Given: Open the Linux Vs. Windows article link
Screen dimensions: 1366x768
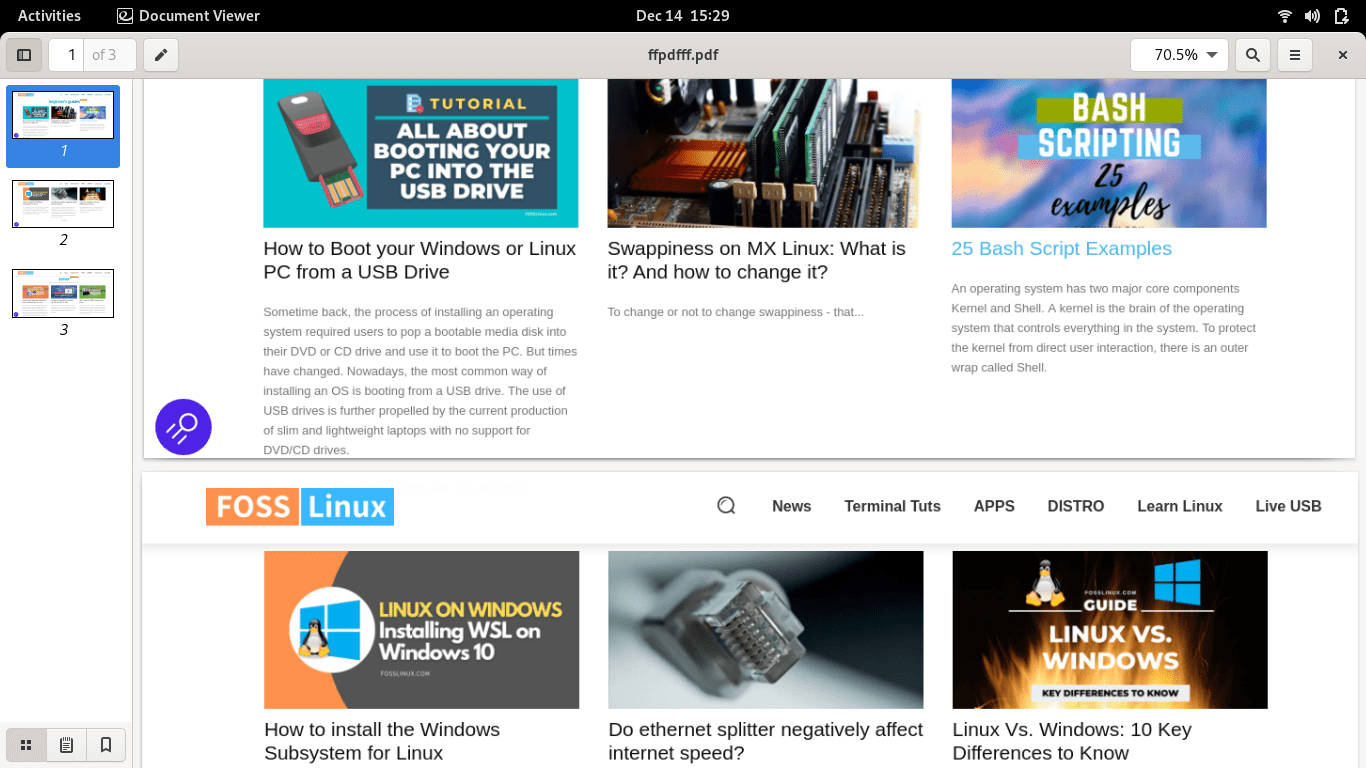Looking at the screenshot, I should 1071,741.
